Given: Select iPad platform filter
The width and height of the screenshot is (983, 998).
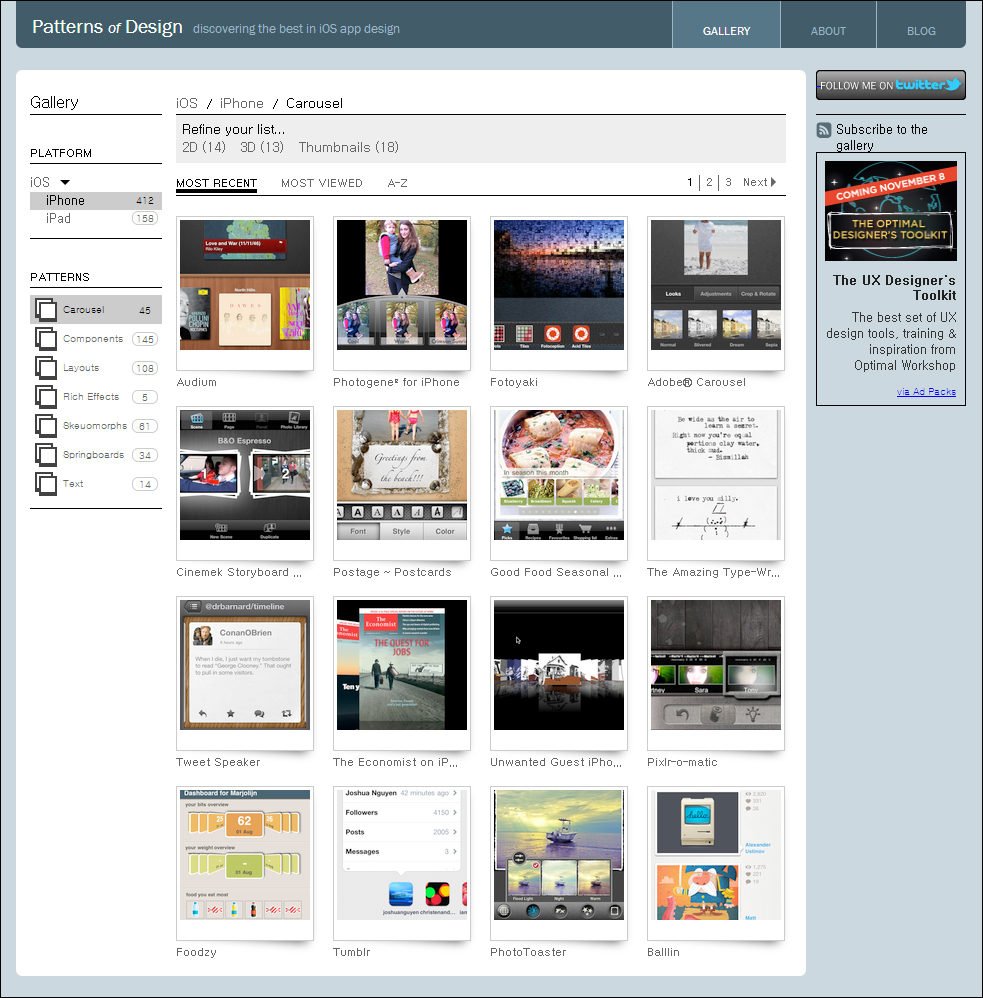Looking at the screenshot, I should point(95,218).
